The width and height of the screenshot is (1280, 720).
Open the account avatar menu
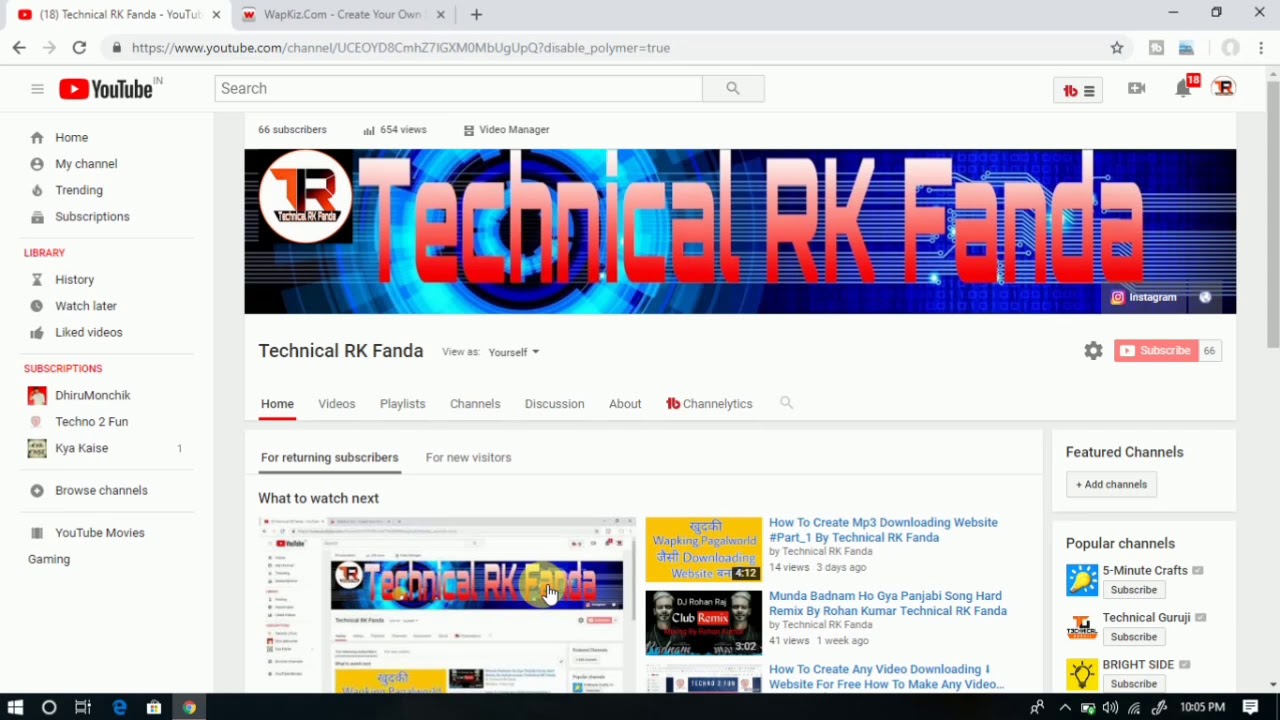(1224, 88)
